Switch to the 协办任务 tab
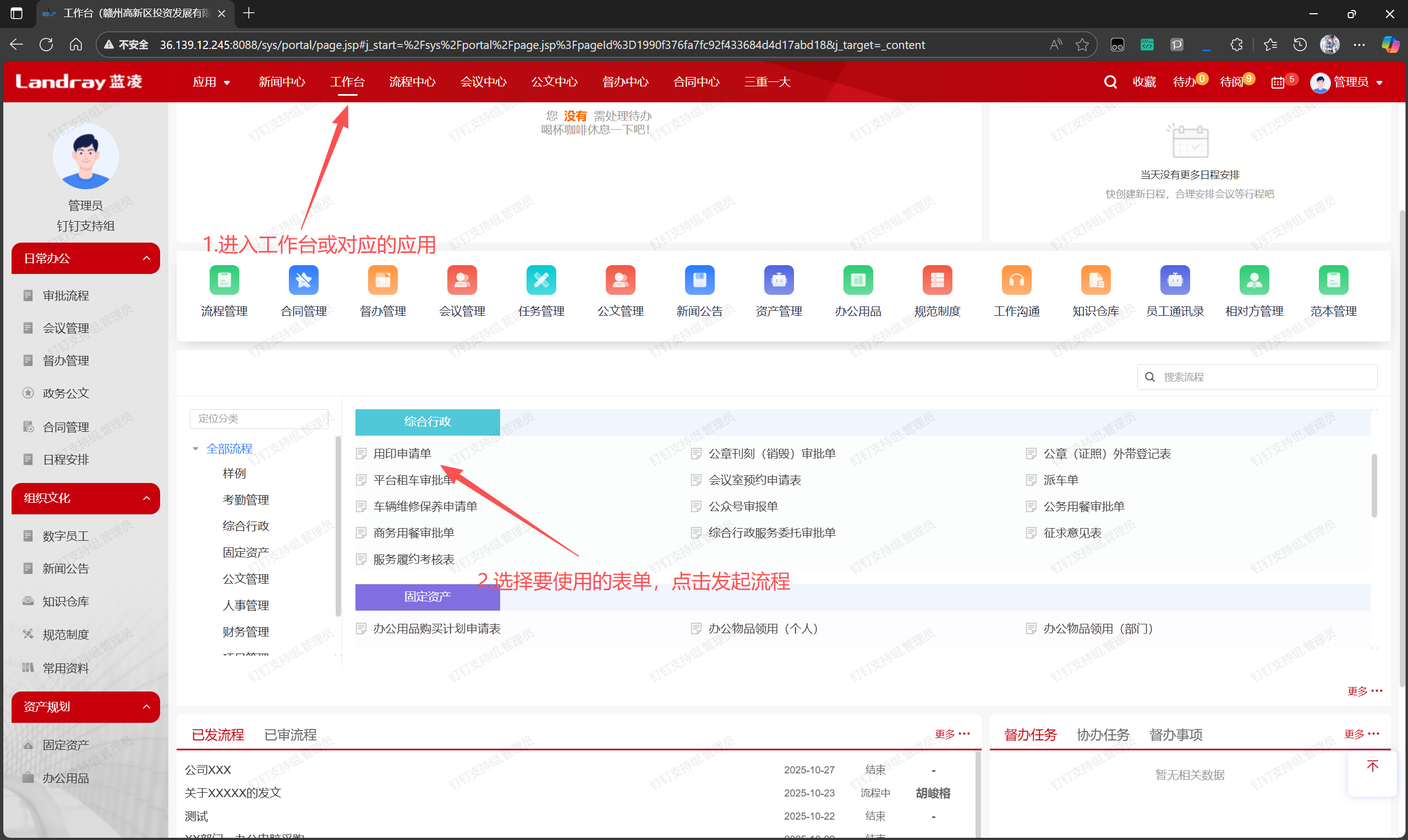Viewport: 1408px width, 840px height. [x=1102, y=734]
